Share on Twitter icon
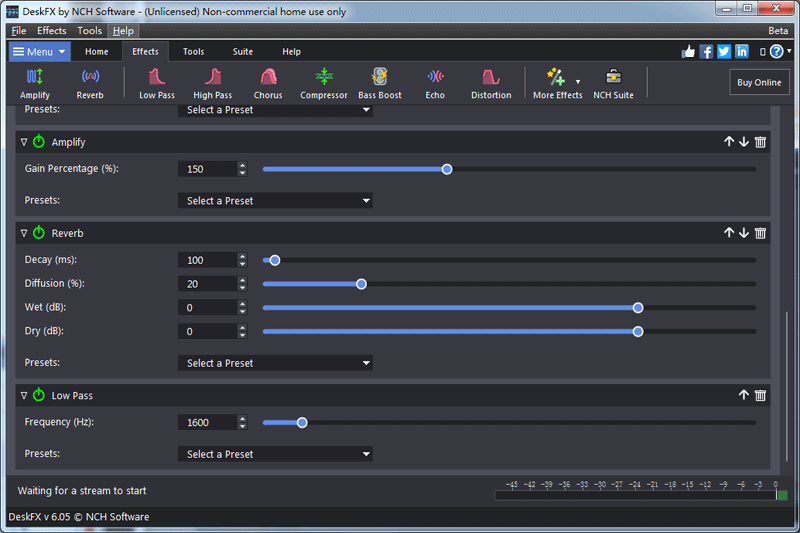 pyautogui.click(x=724, y=52)
